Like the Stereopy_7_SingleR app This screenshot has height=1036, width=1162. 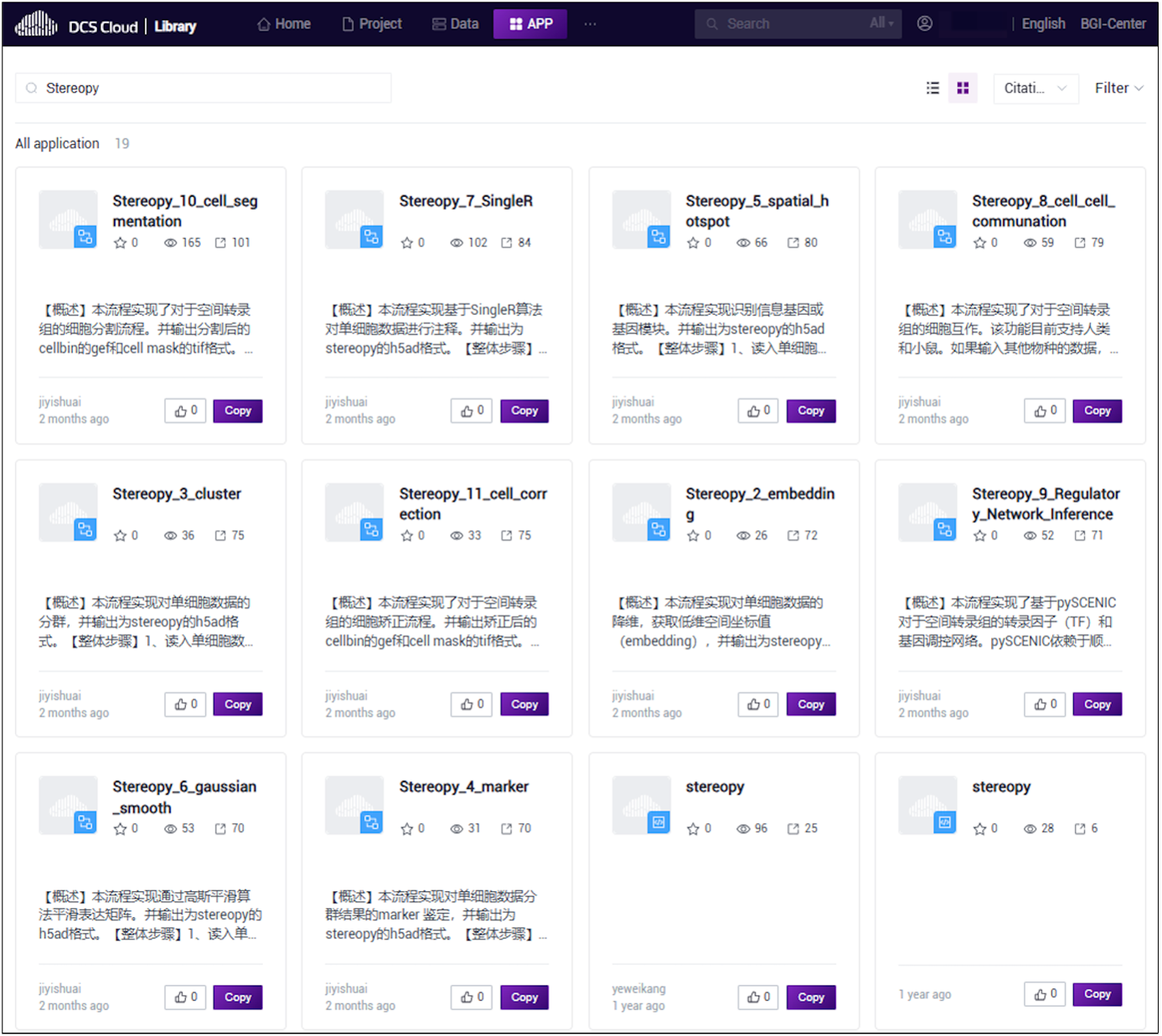point(472,411)
